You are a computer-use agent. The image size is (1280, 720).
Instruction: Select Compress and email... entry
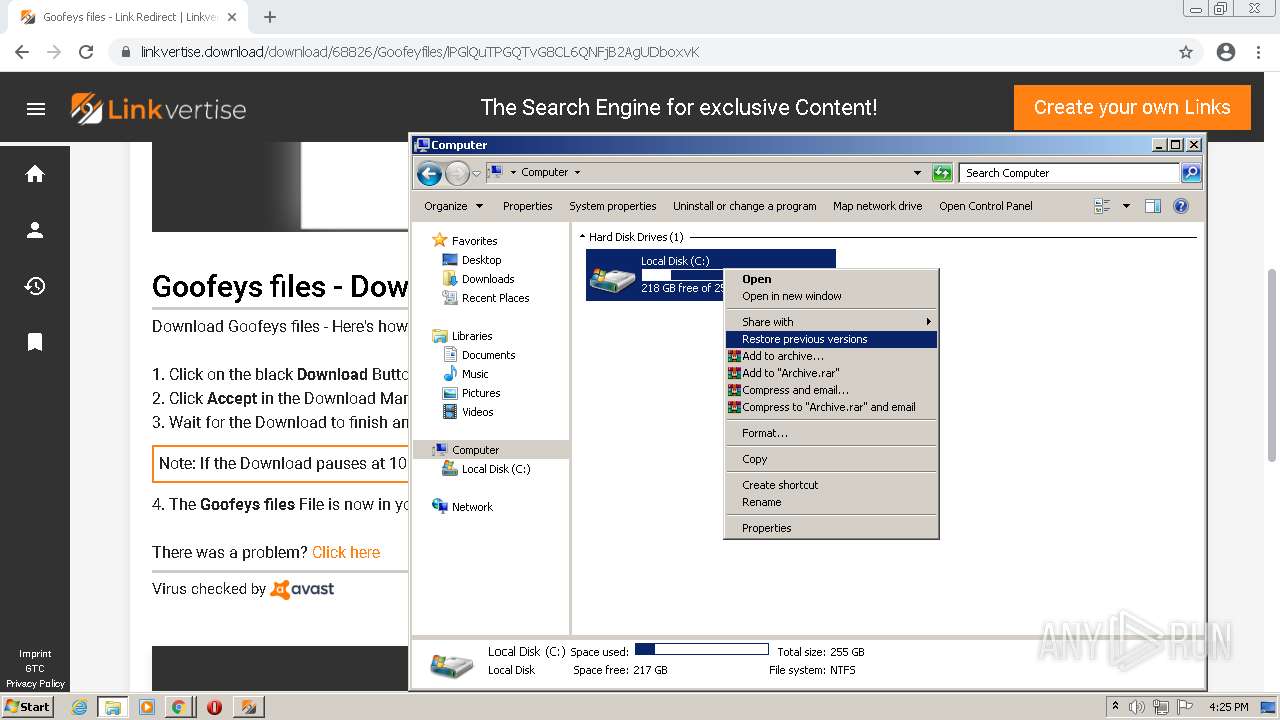tap(831, 390)
